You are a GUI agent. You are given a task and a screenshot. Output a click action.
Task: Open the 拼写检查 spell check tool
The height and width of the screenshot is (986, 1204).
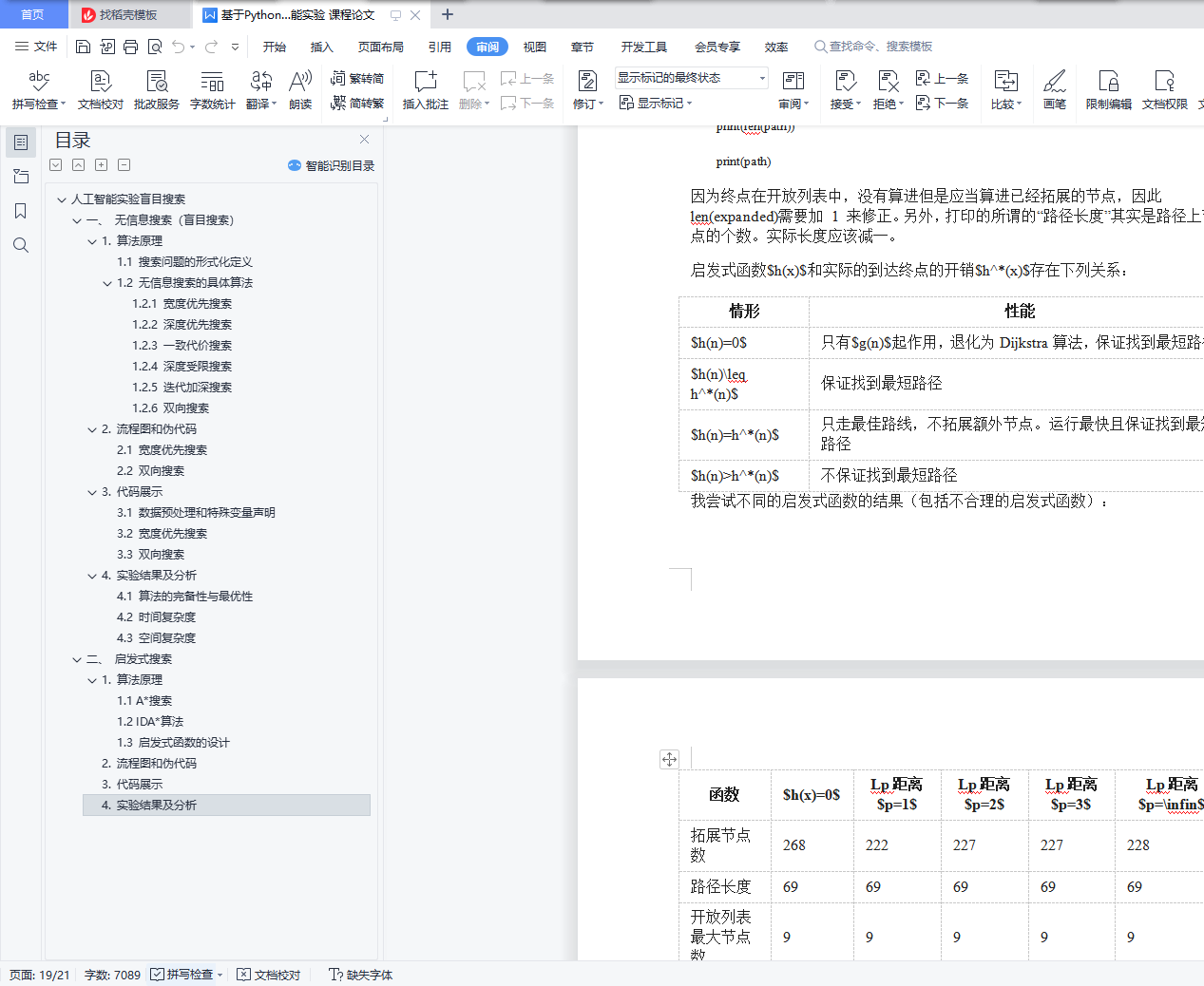(38, 90)
